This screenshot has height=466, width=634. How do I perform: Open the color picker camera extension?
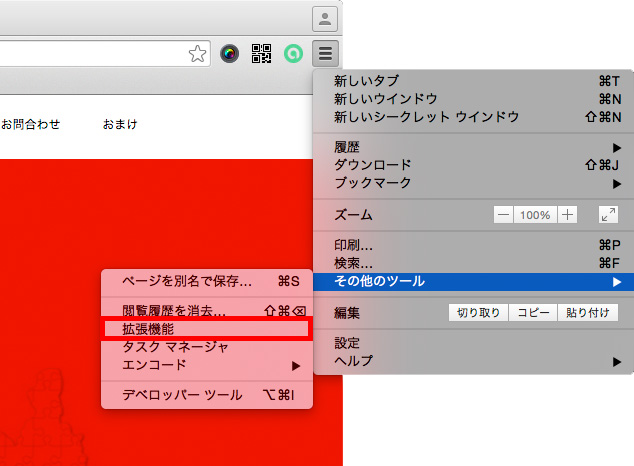[229, 53]
